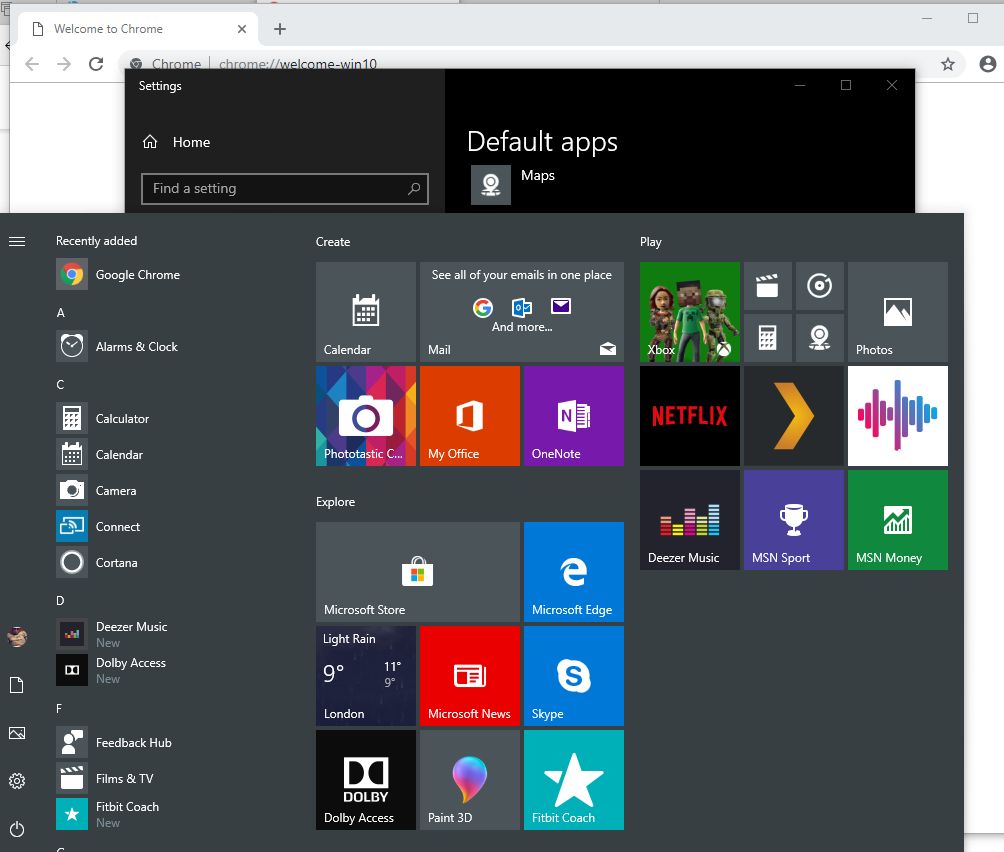Start Paint 3D from its tile
This screenshot has width=1004, height=852.
pos(469,780)
